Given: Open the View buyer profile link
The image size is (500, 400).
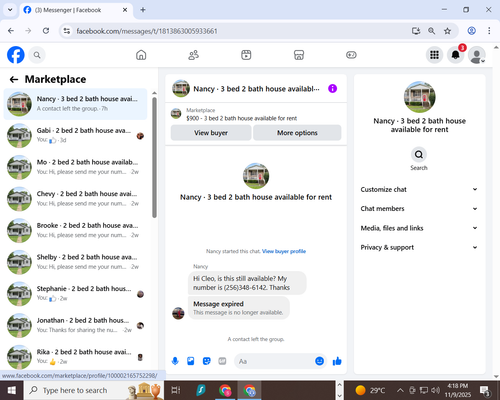Looking at the screenshot, I should click(x=284, y=251).
